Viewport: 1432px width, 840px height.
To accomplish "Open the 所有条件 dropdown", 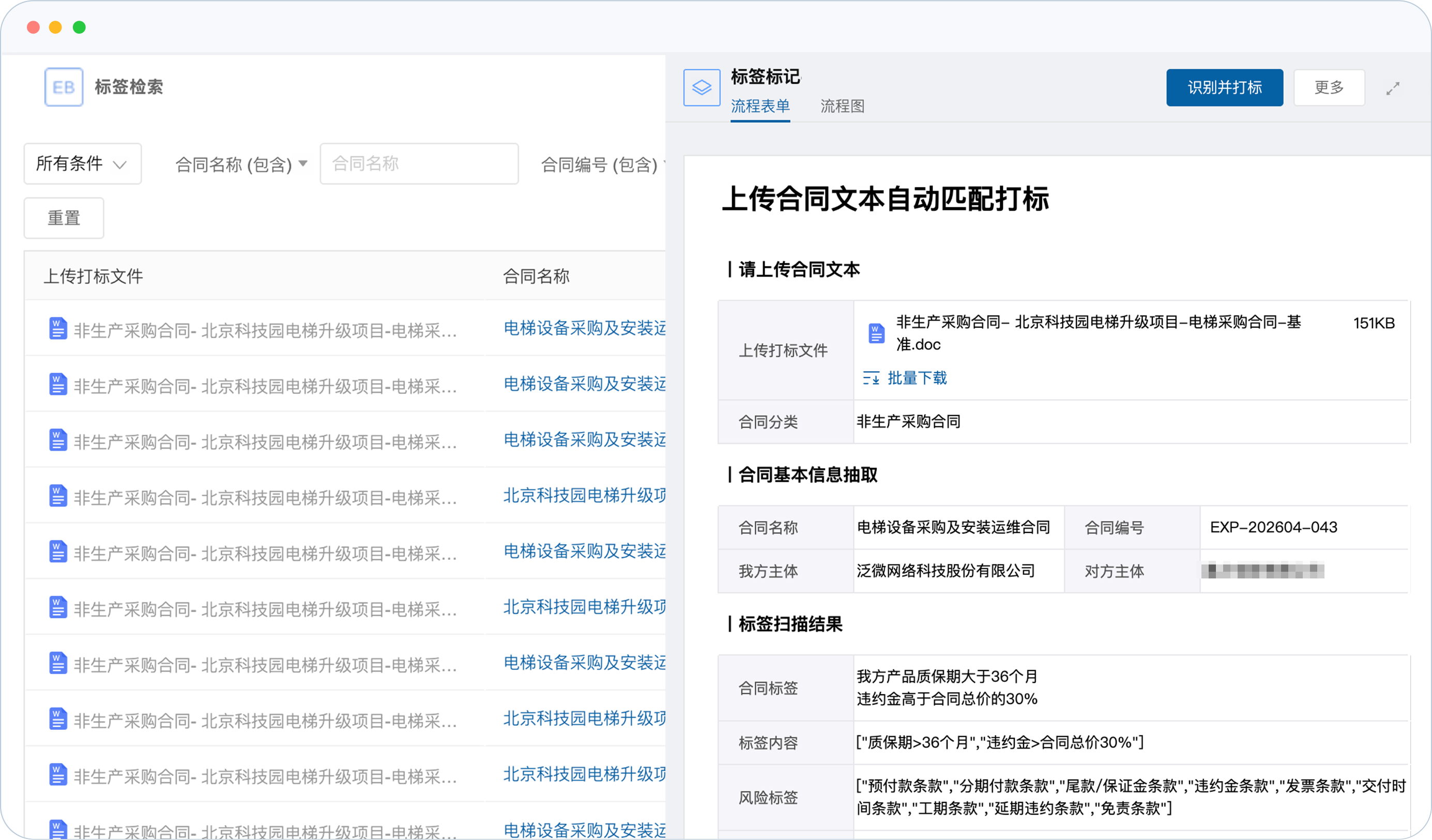I will pyautogui.click(x=82, y=164).
